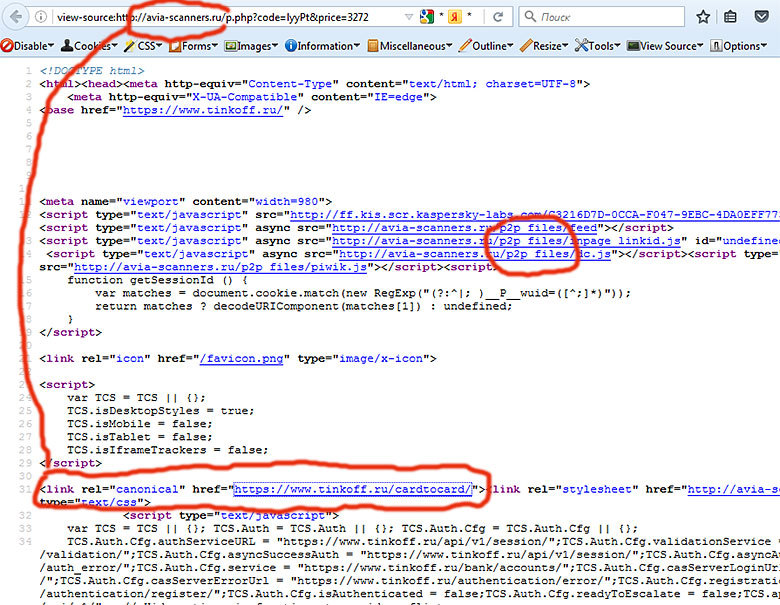Open the kaspersky-labs script src link

point(535,214)
